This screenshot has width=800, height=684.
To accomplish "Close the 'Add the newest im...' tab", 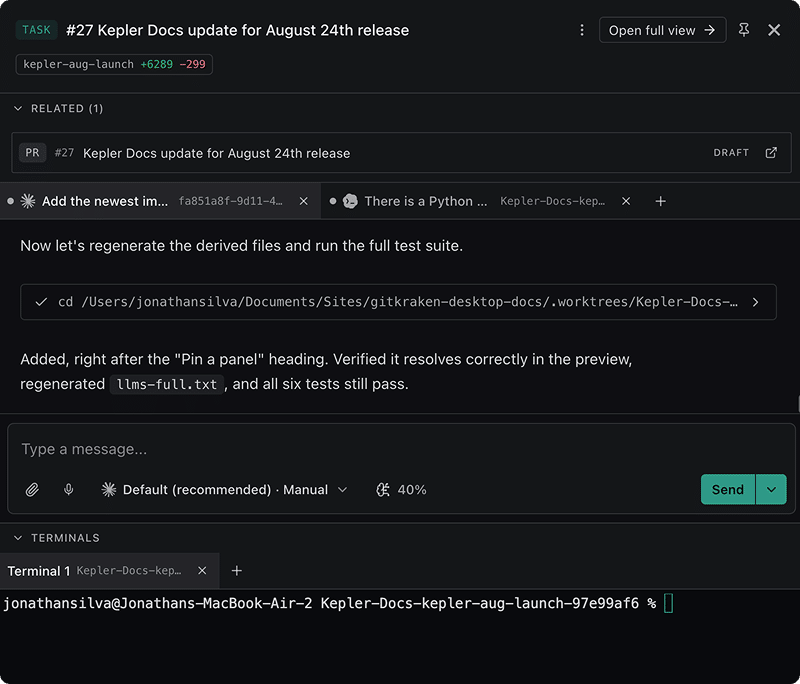I will pyautogui.click(x=304, y=201).
